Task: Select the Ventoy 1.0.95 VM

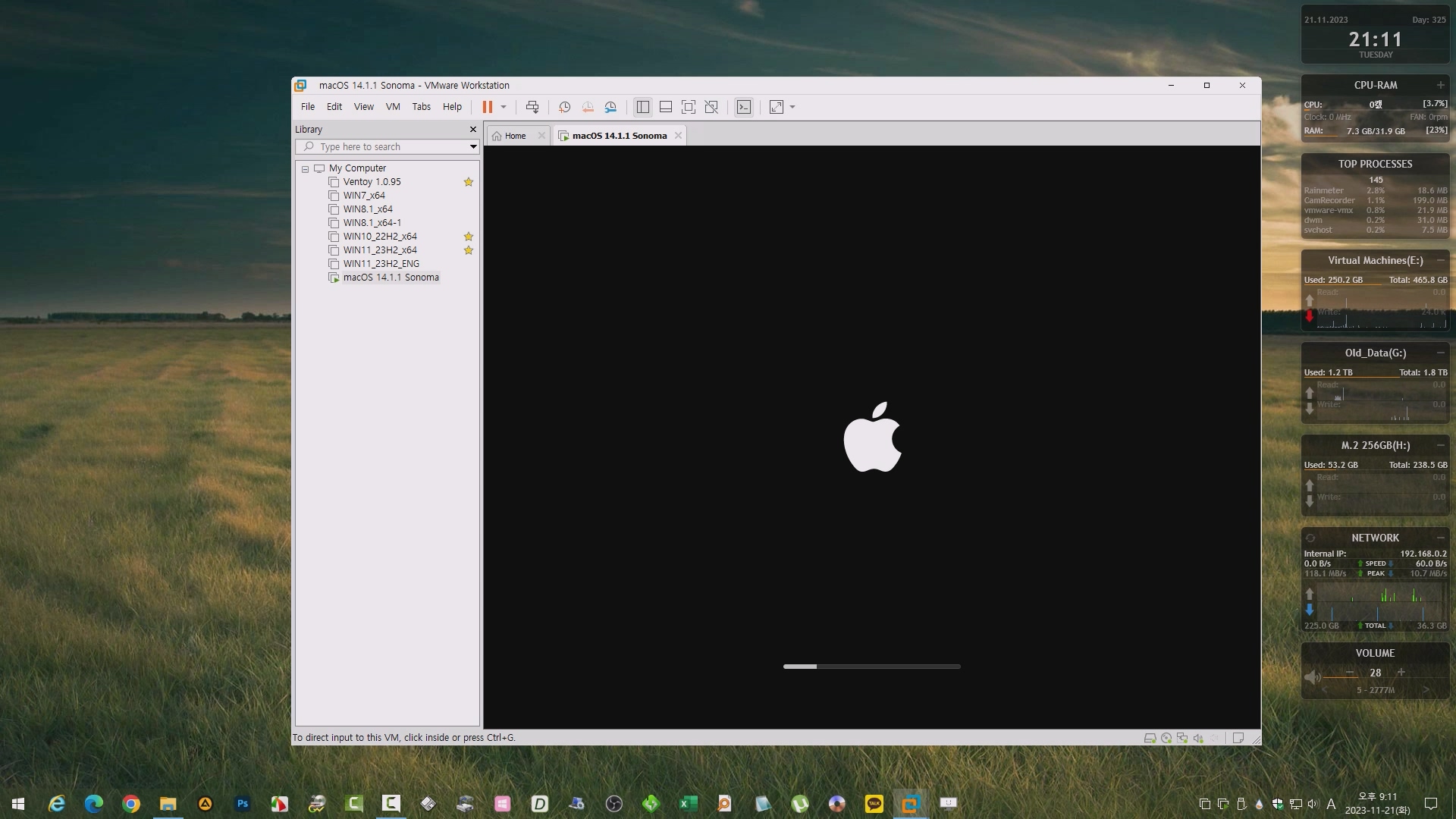Action: [x=372, y=182]
